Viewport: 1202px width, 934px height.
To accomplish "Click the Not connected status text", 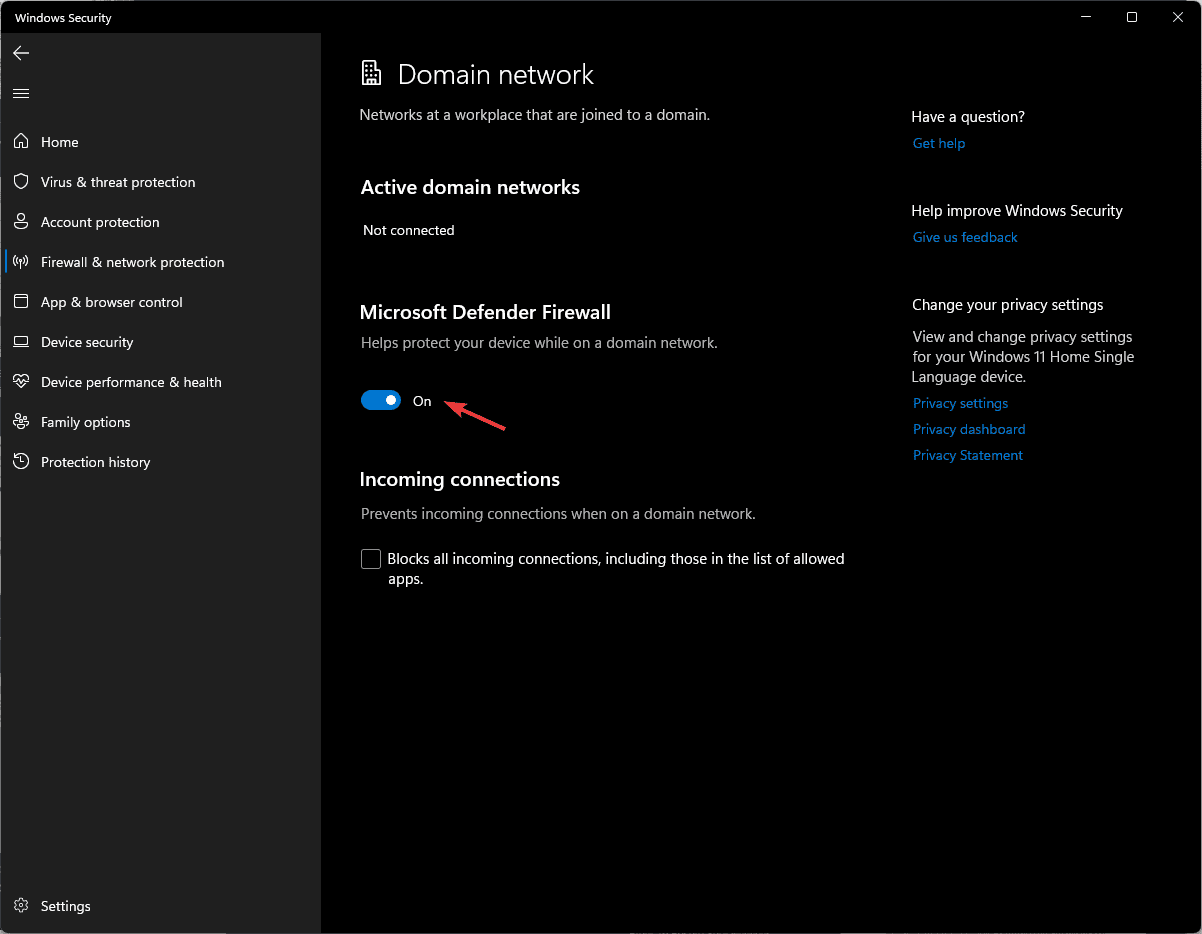I will pos(409,230).
